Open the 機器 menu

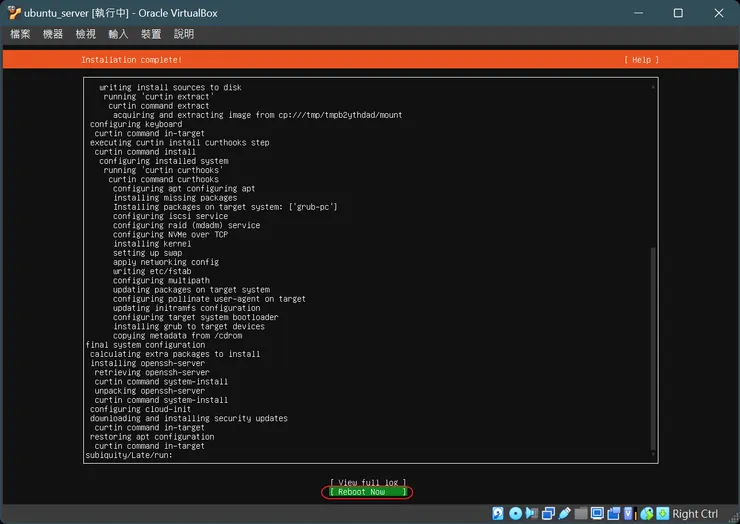(53, 34)
